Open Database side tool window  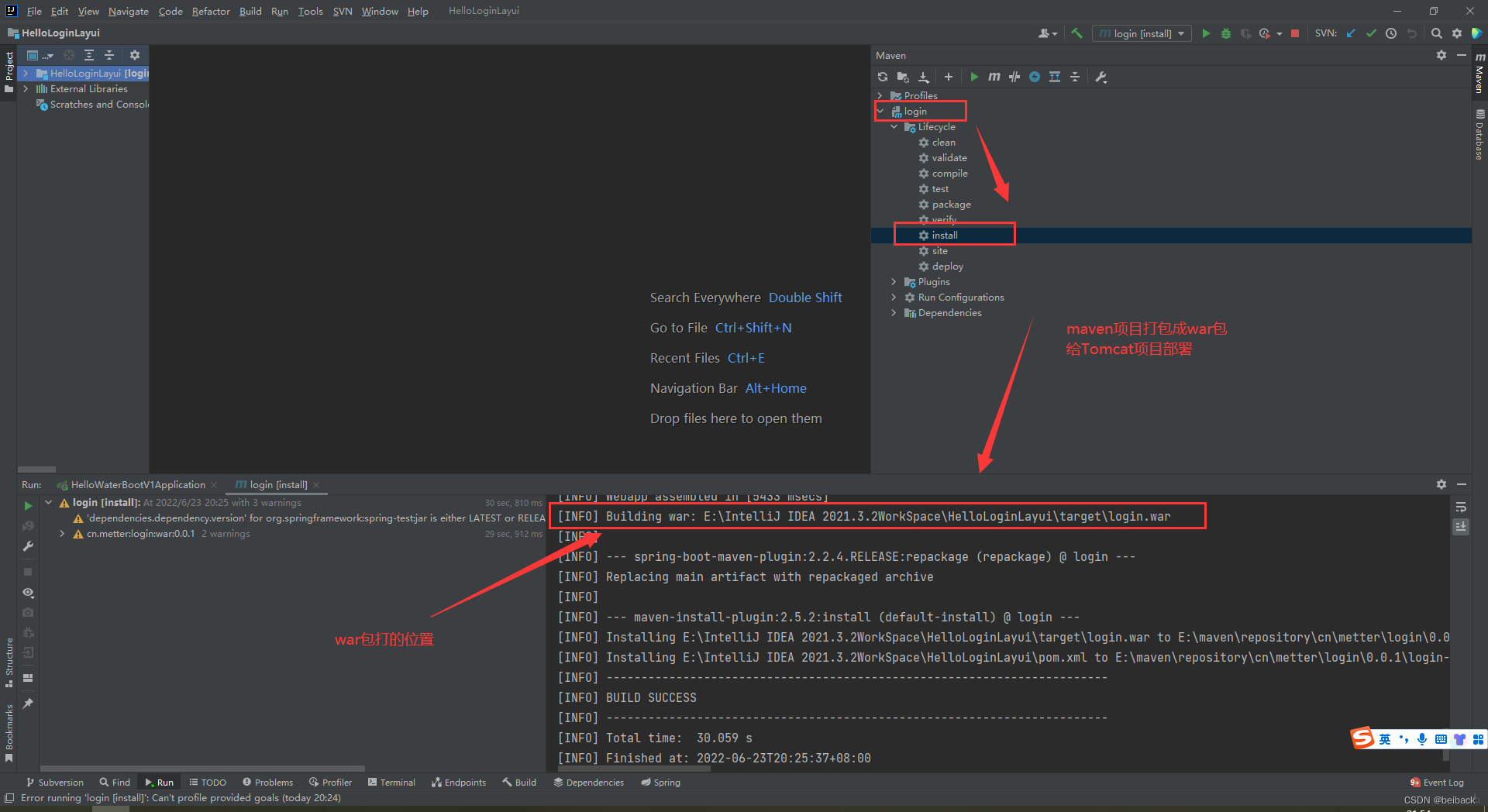click(1479, 135)
